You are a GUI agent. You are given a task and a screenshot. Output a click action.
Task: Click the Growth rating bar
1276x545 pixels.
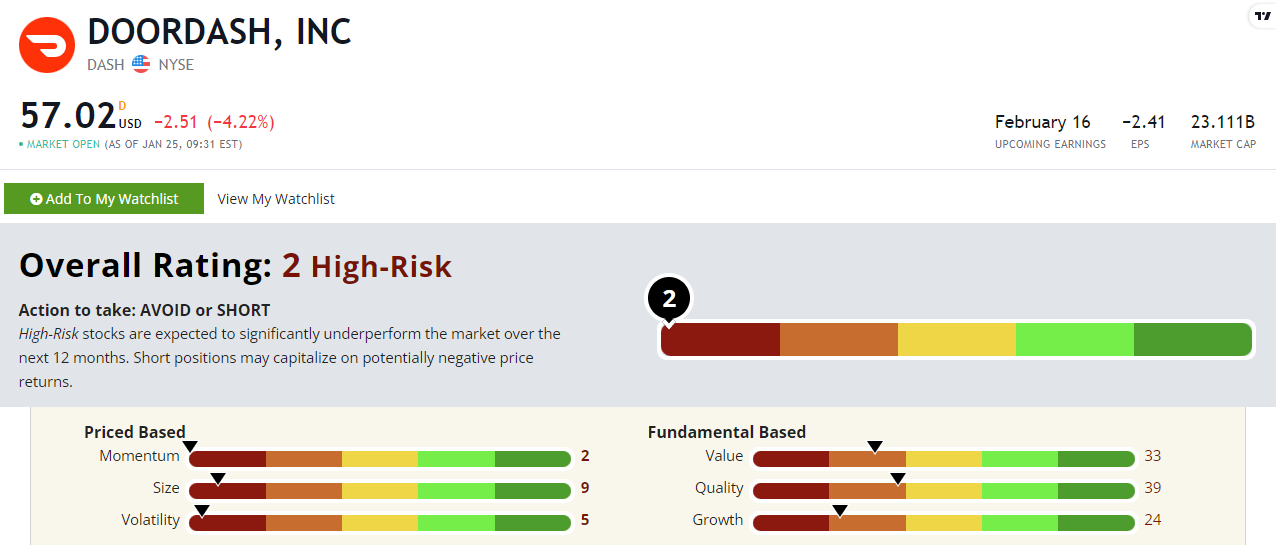point(943,523)
